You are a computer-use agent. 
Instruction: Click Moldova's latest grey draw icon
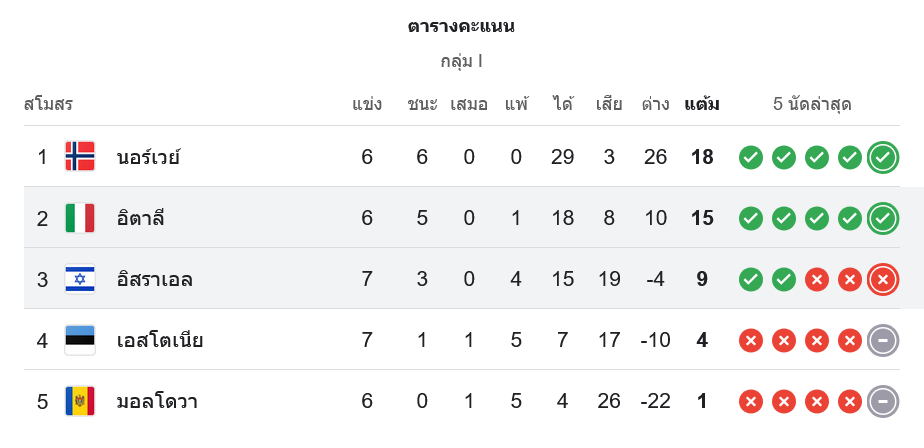tap(882, 401)
